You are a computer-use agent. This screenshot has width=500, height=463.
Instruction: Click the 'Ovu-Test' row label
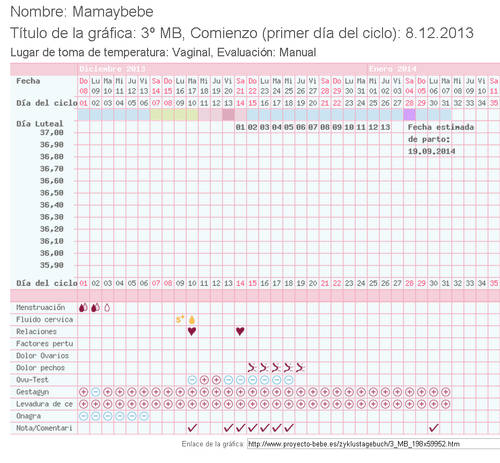(x=32, y=380)
